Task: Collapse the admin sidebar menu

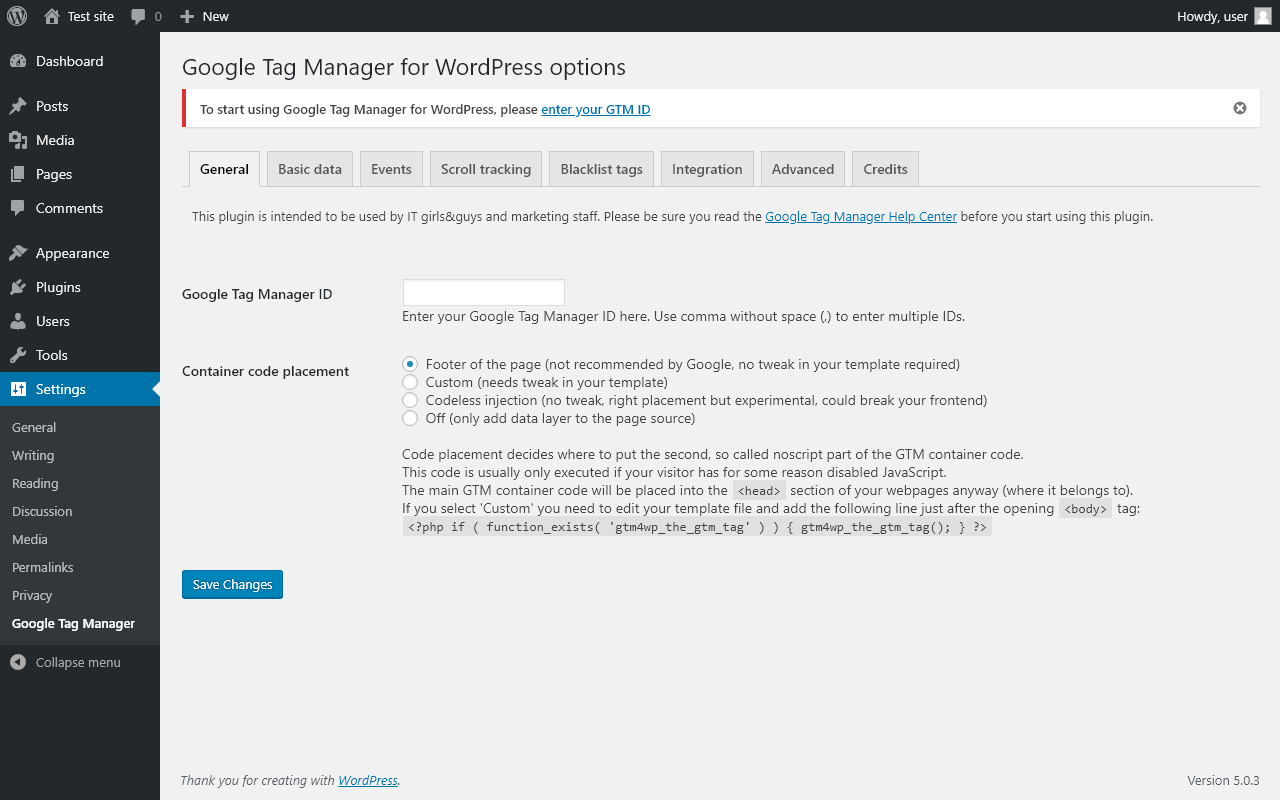Action: click(x=66, y=662)
